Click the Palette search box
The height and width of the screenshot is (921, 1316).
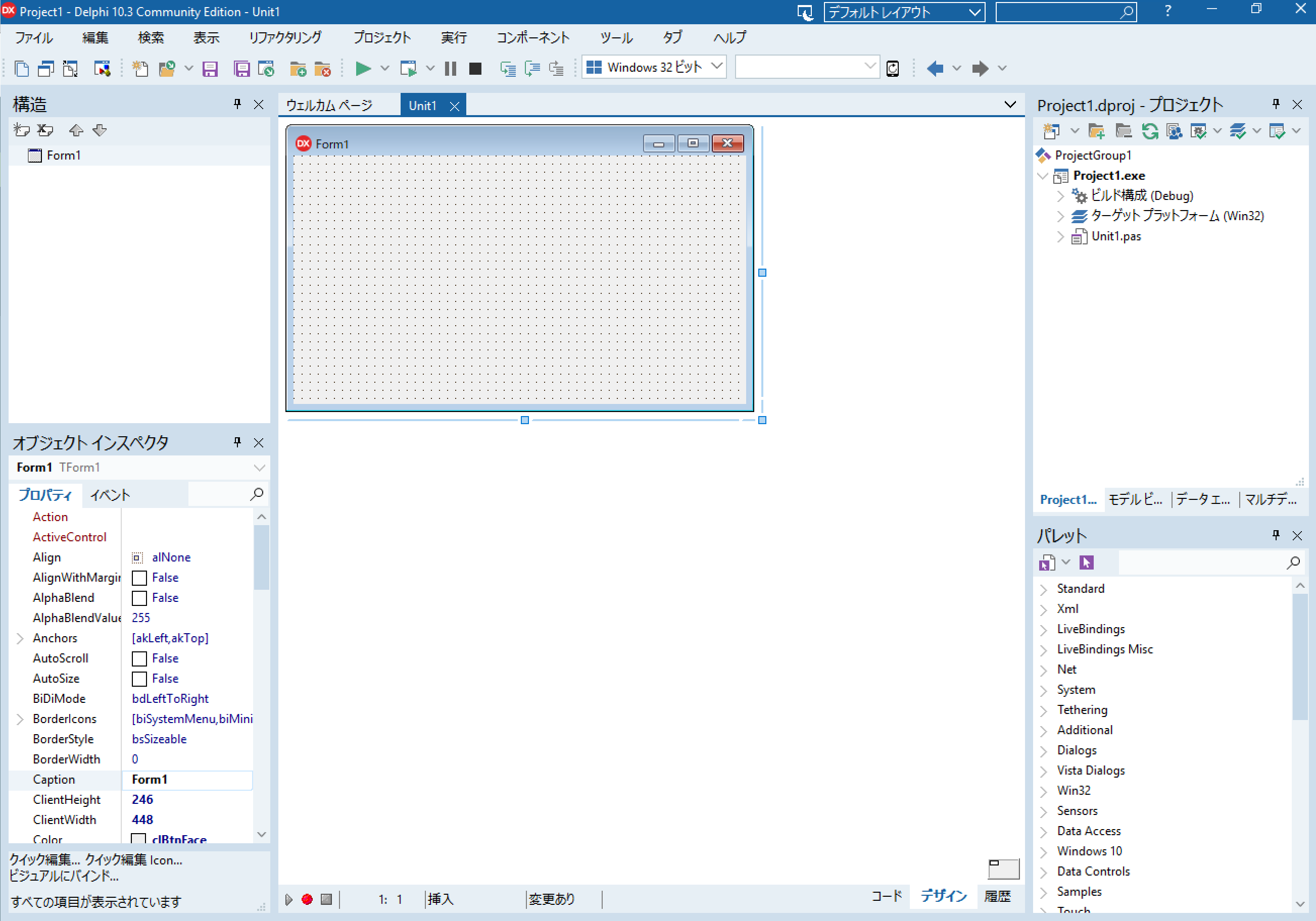click(x=1210, y=562)
